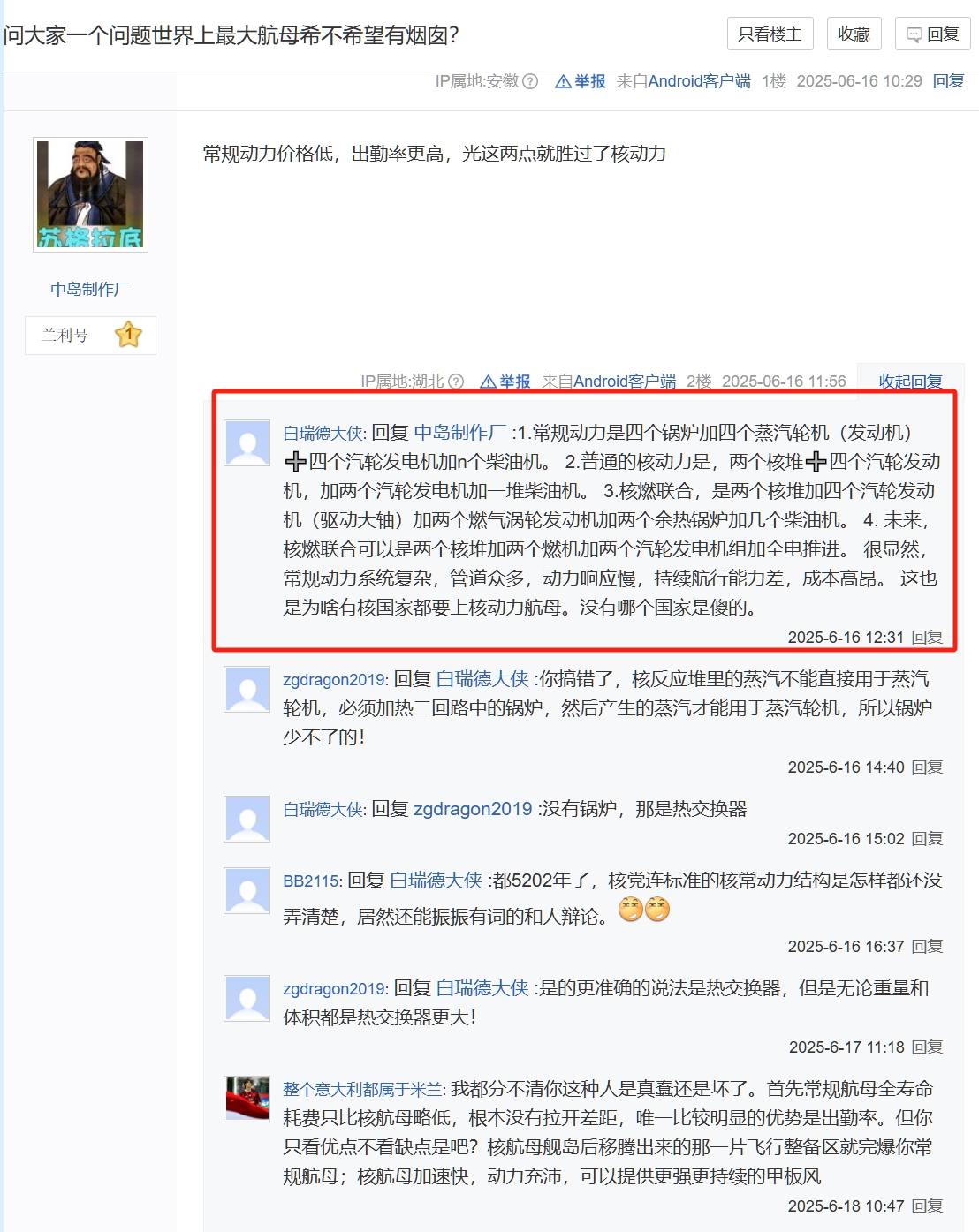Open the BB2115 username link
This screenshot has height=1232, width=979.
tap(311, 881)
